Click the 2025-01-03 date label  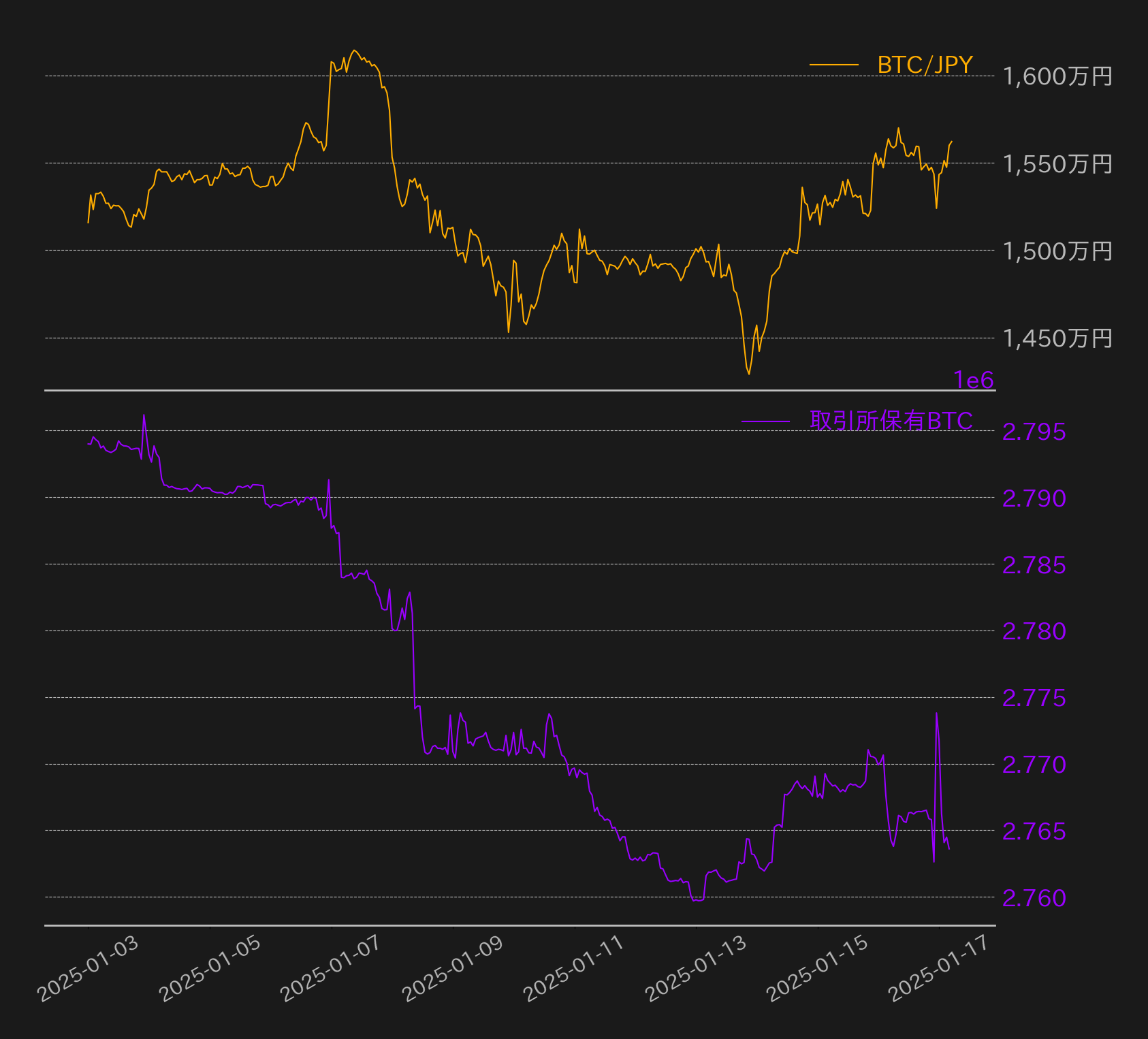(x=89, y=968)
